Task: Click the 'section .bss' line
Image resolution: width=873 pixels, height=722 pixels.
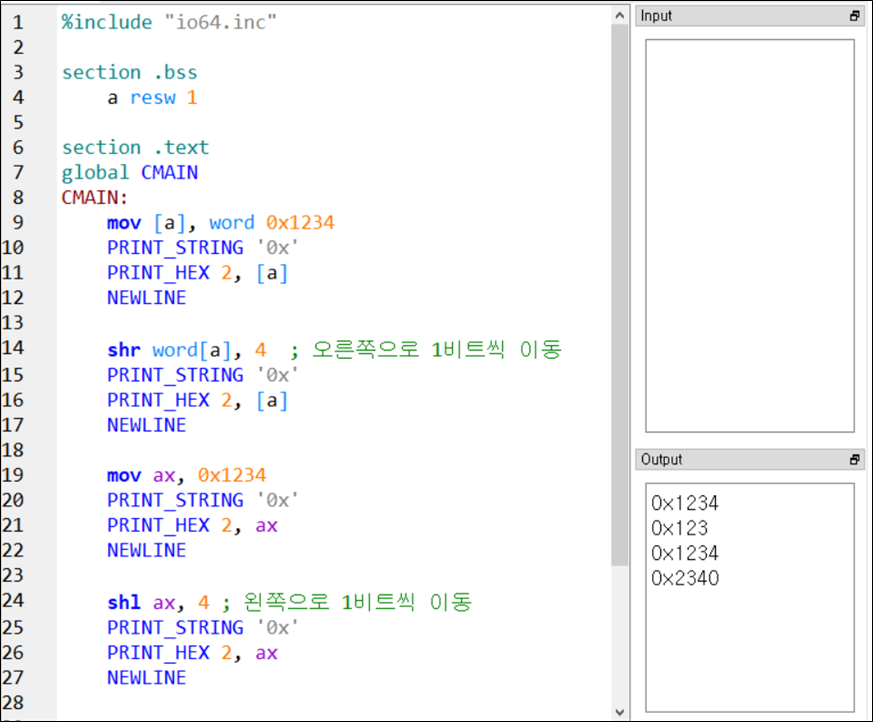Action: pyautogui.click(x=129, y=72)
